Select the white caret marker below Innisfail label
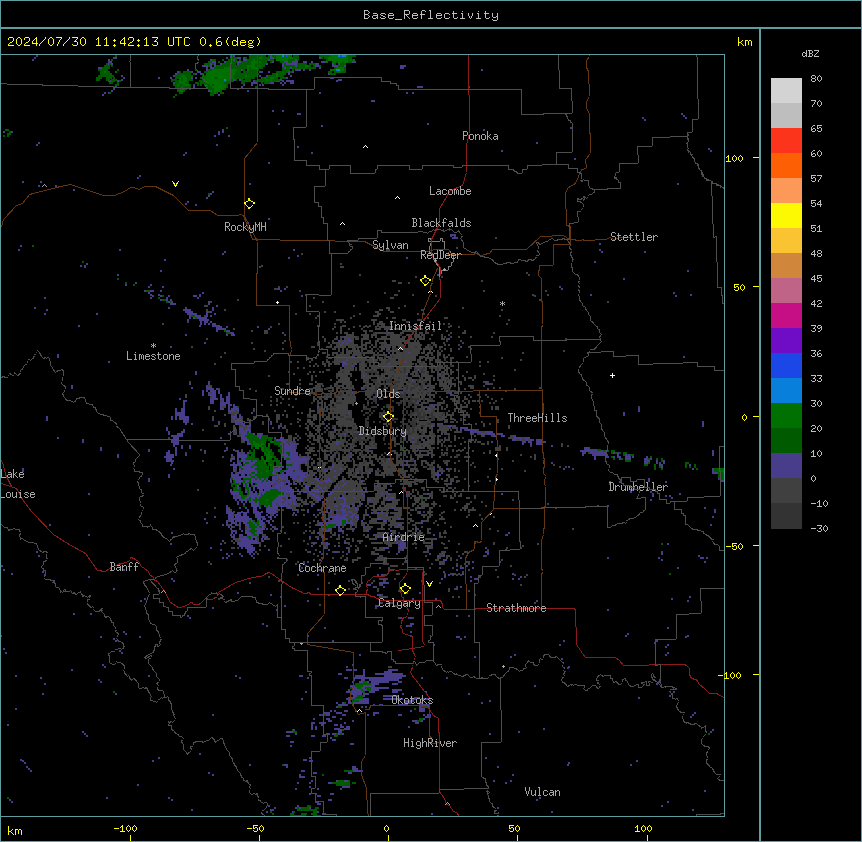Image resolution: width=862 pixels, height=842 pixels. (x=400, y=348)
